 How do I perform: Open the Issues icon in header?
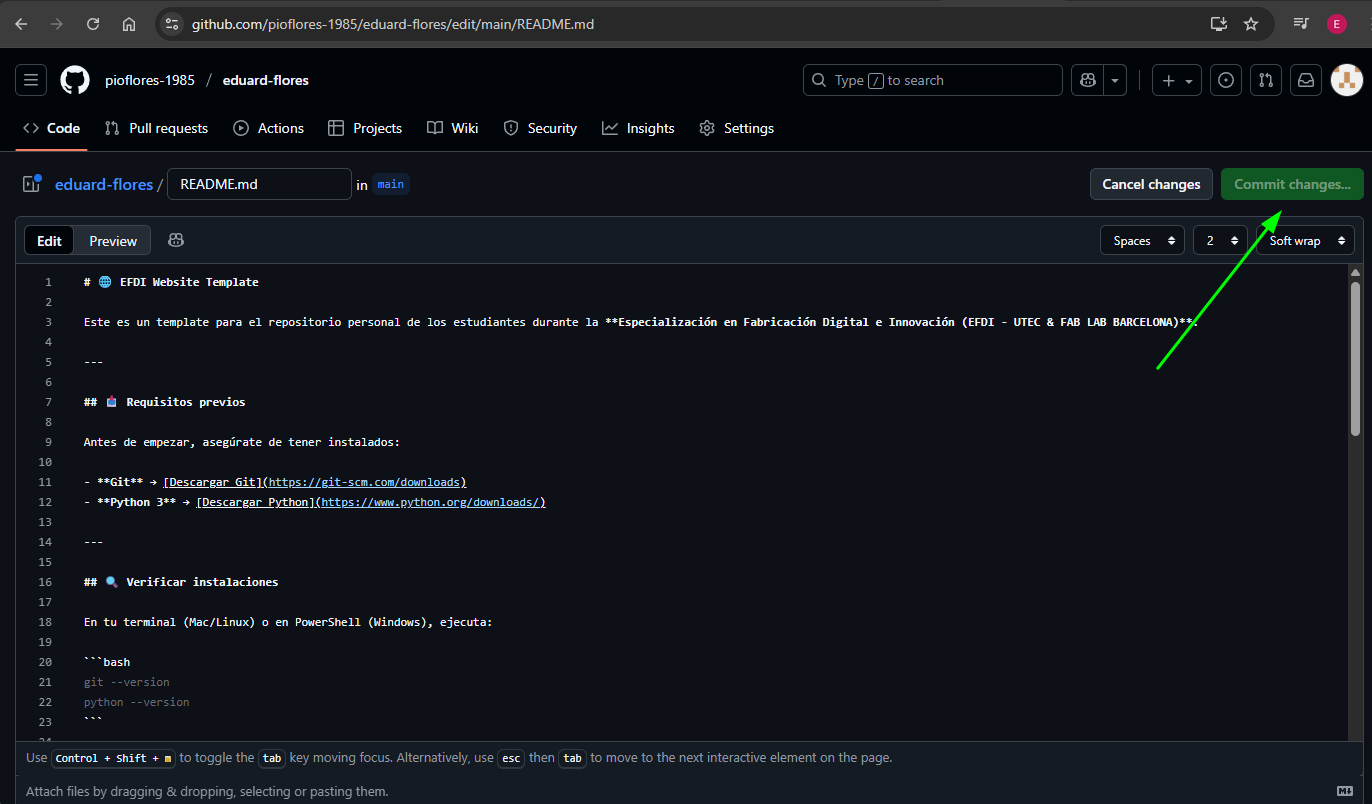pyautogui.click(x=1226, y=80)
